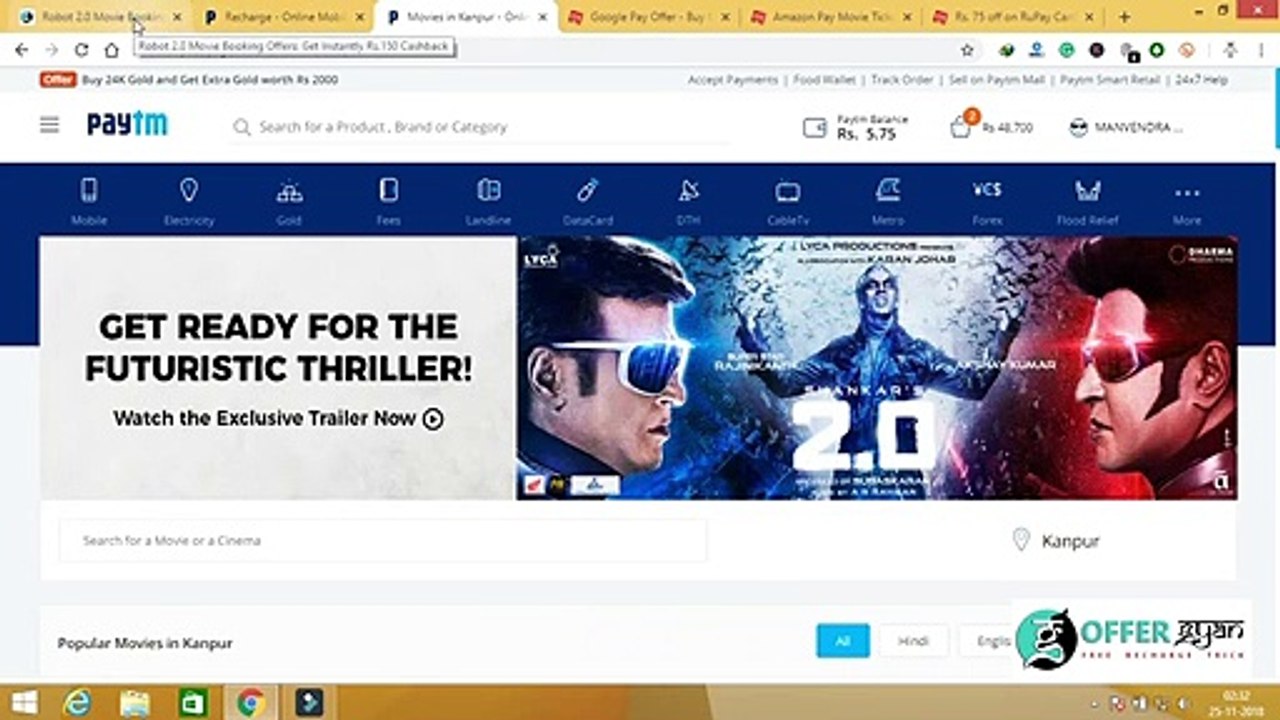Switch to the Rs. 75 off on RuPay tab

click(1012, 17)
